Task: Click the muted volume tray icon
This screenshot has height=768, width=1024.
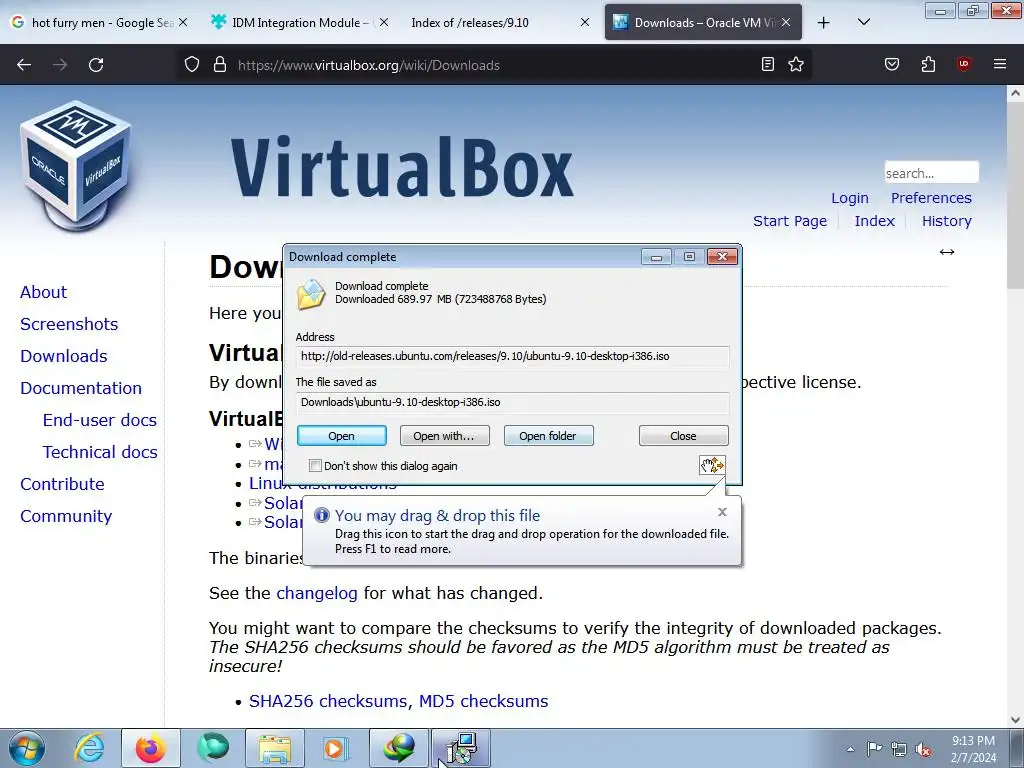Action: tap(923, 749)
